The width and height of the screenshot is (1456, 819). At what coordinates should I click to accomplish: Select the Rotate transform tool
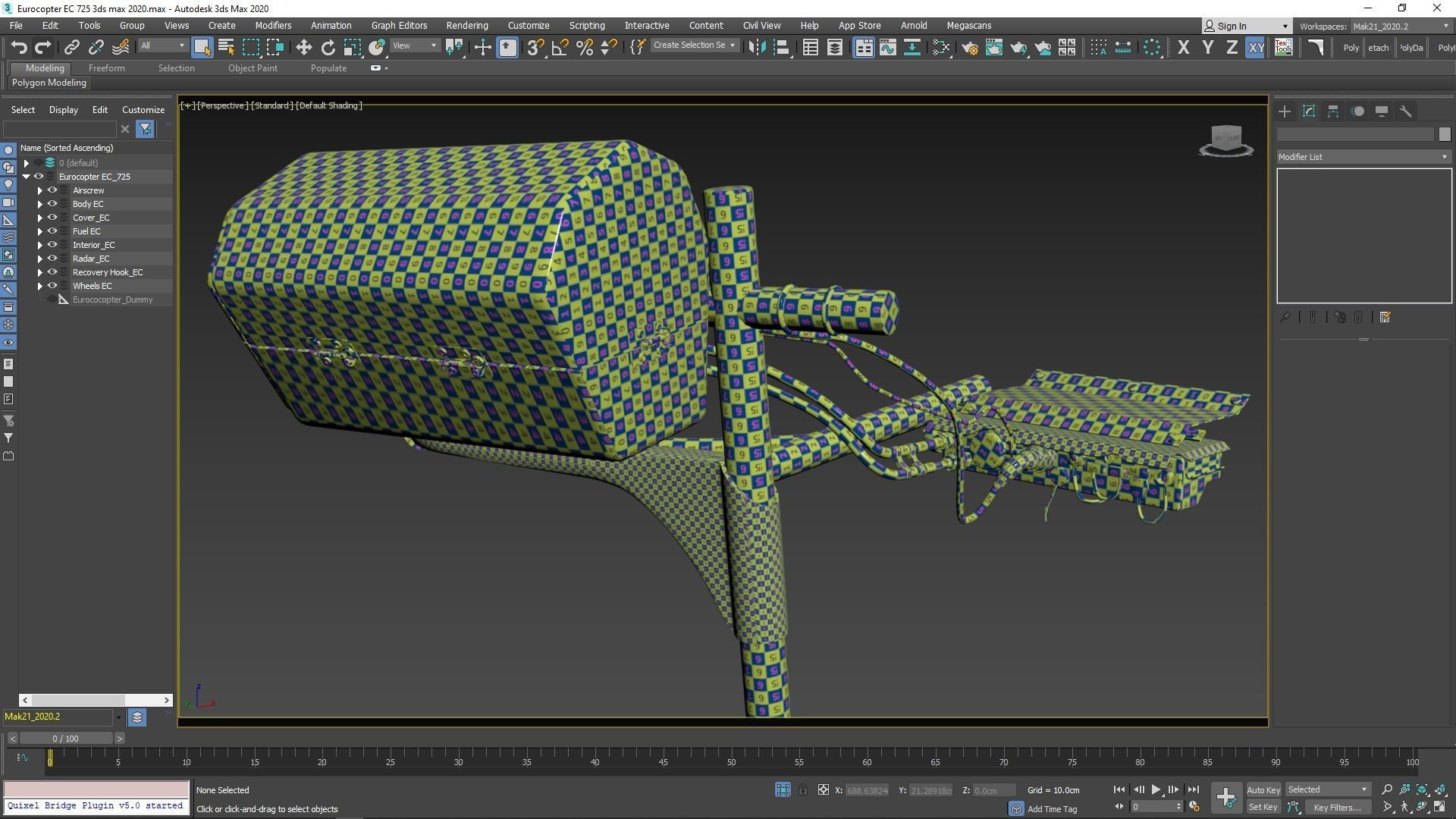coord(328,48)
